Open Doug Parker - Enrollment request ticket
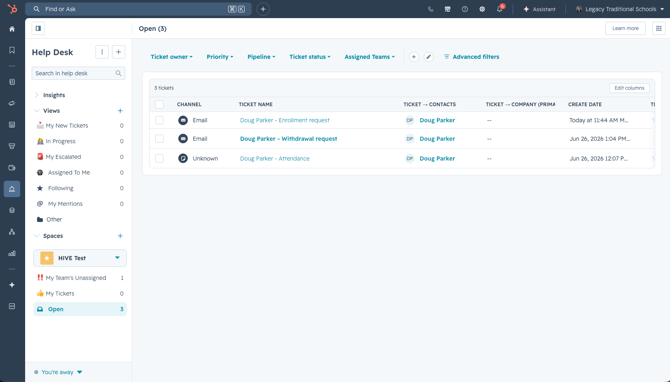Image resolution: width=670 pixels, height=382 pixels. (285, 120)
